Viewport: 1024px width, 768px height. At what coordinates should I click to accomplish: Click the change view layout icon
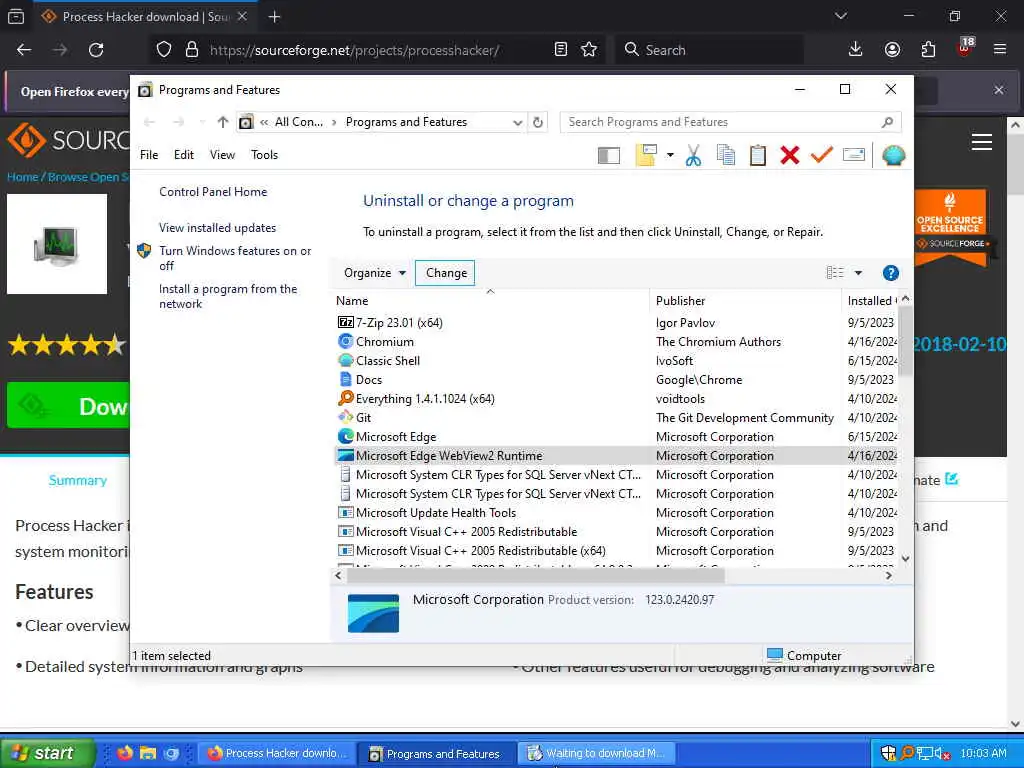click(835, 272)
